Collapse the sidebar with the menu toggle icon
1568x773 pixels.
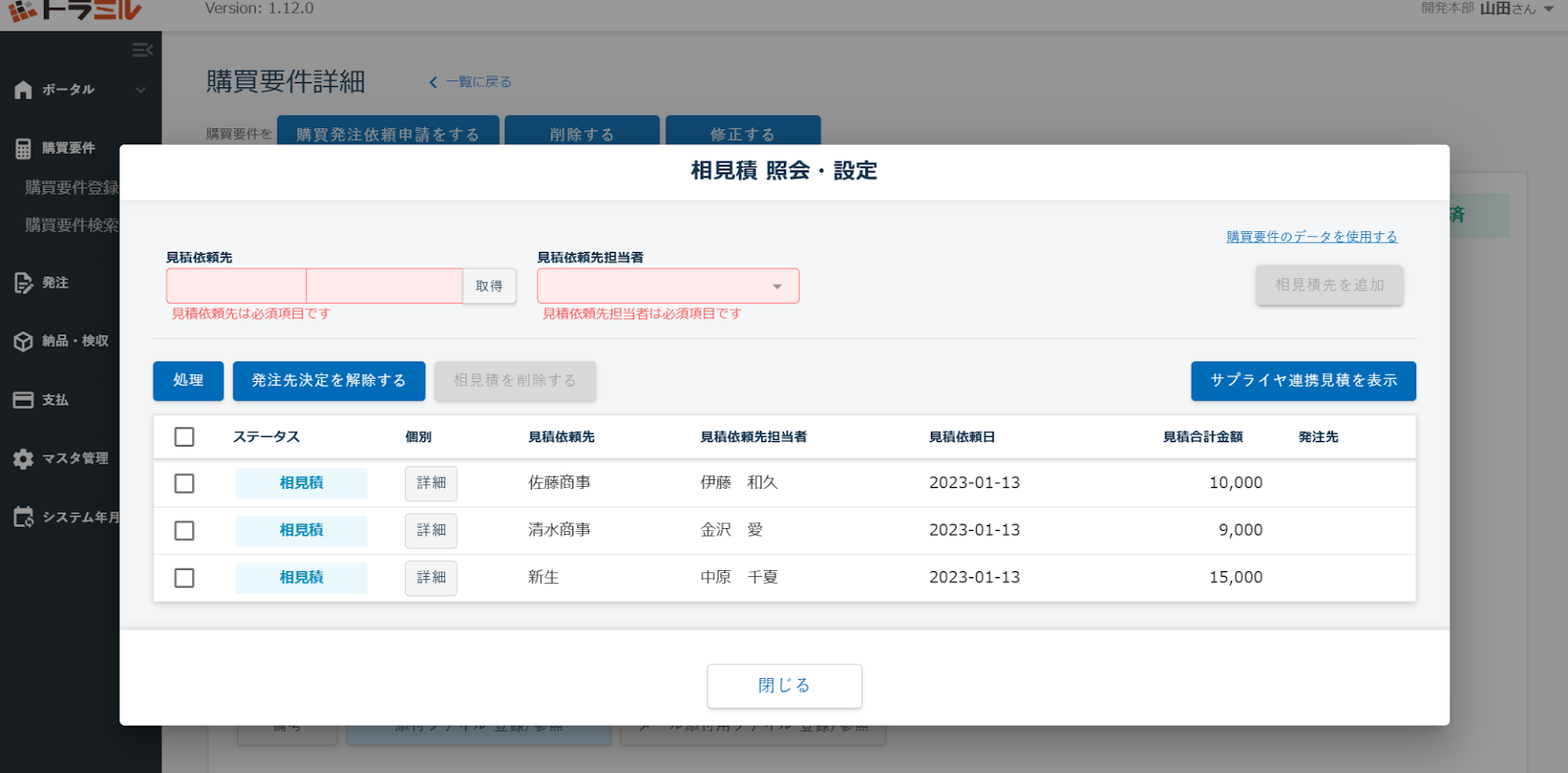pyautogui.click(x=142, y=50)
